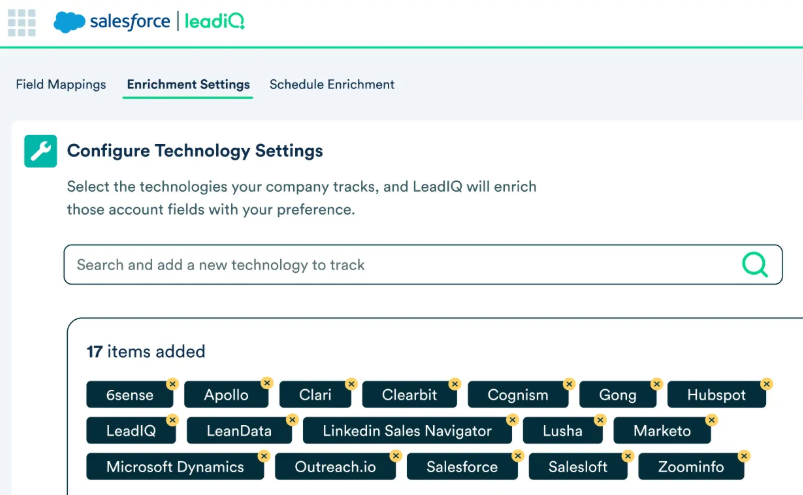Remove the Cognism tag
This screenshot has width=803, height=495.
569,384
